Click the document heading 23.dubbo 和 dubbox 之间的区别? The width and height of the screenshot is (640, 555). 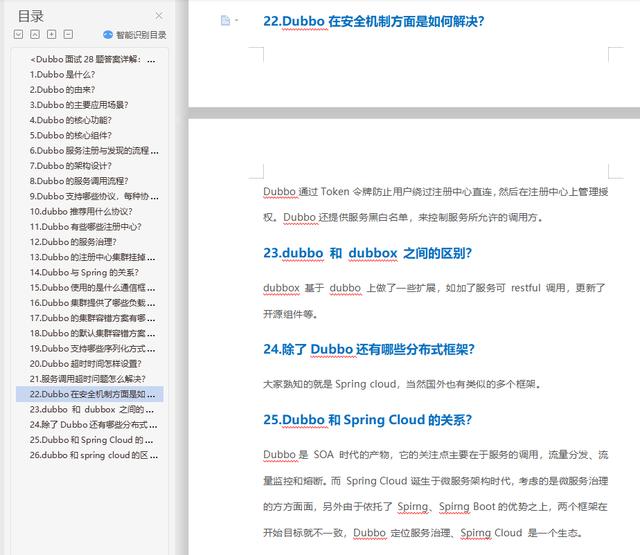coord(367,253)
